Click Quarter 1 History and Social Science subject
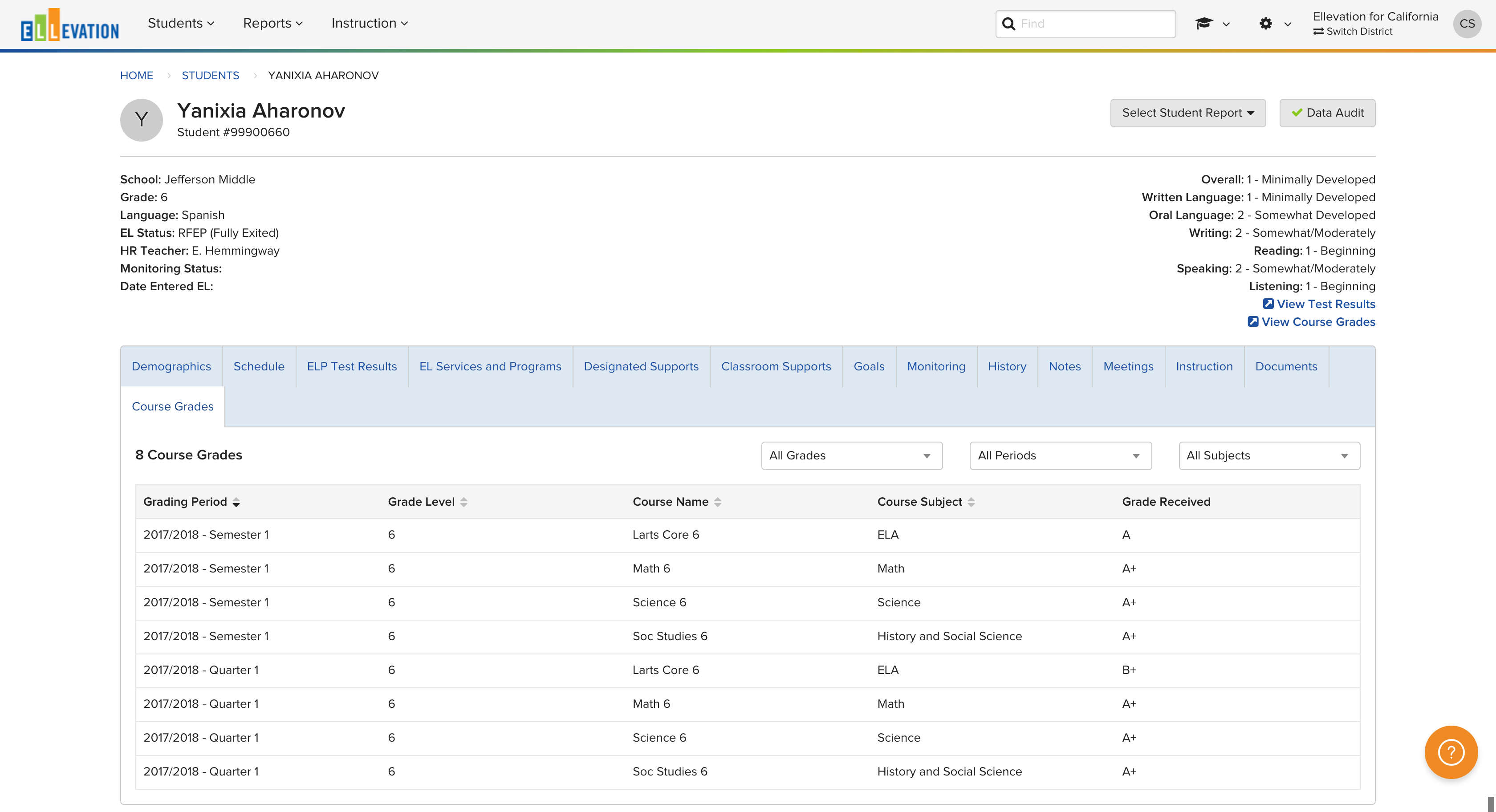Screen dimensions: 1496x812 click(x=950, y=772)
